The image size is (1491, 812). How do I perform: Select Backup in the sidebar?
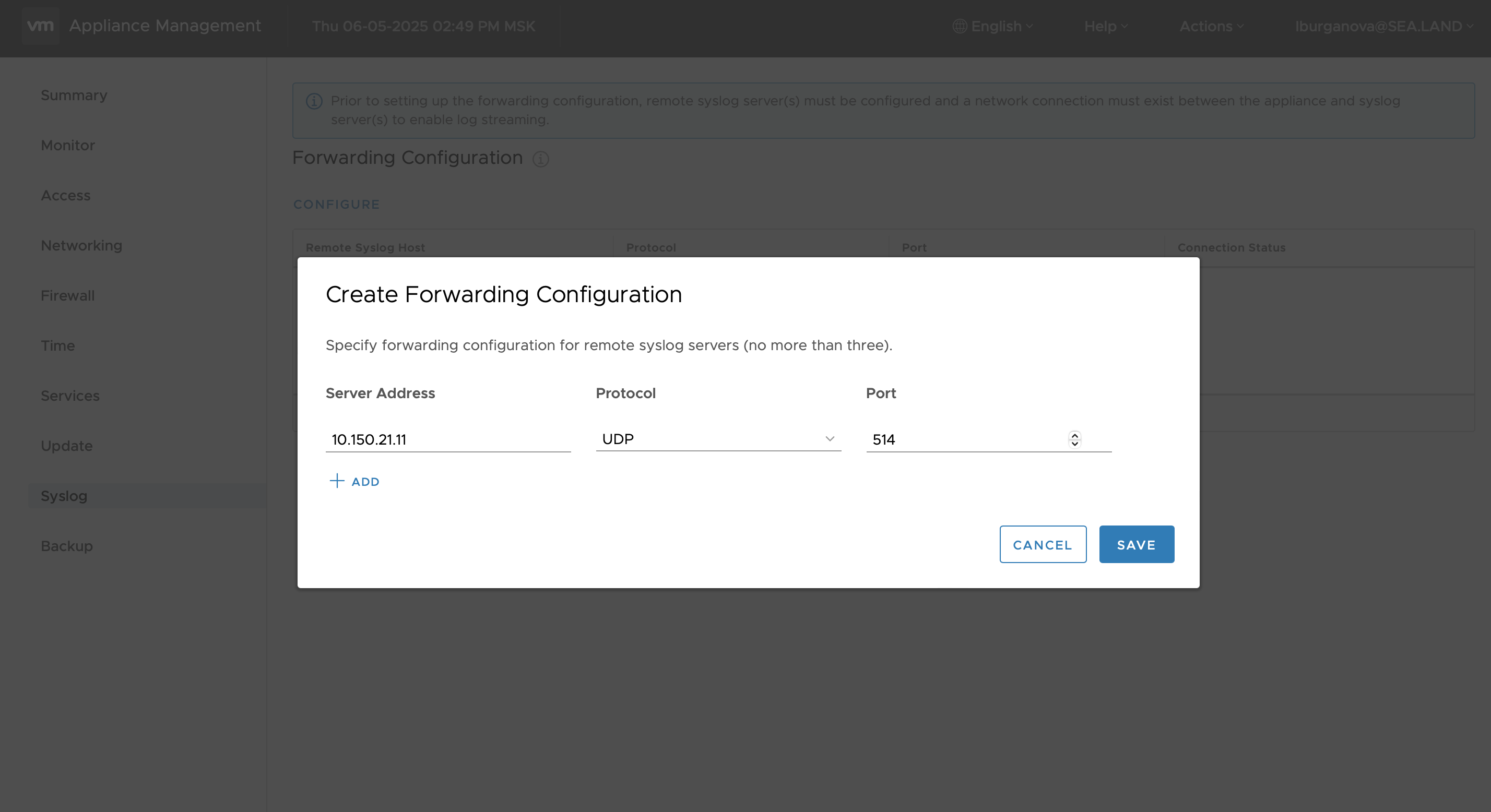(x=67, y=546)
